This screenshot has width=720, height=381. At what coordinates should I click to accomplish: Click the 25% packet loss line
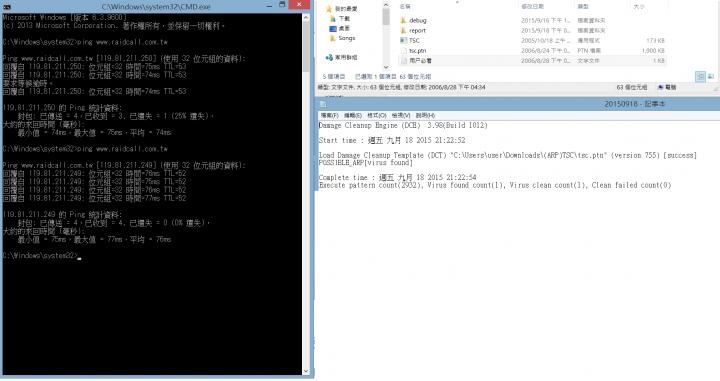click(x=116, y=116)
